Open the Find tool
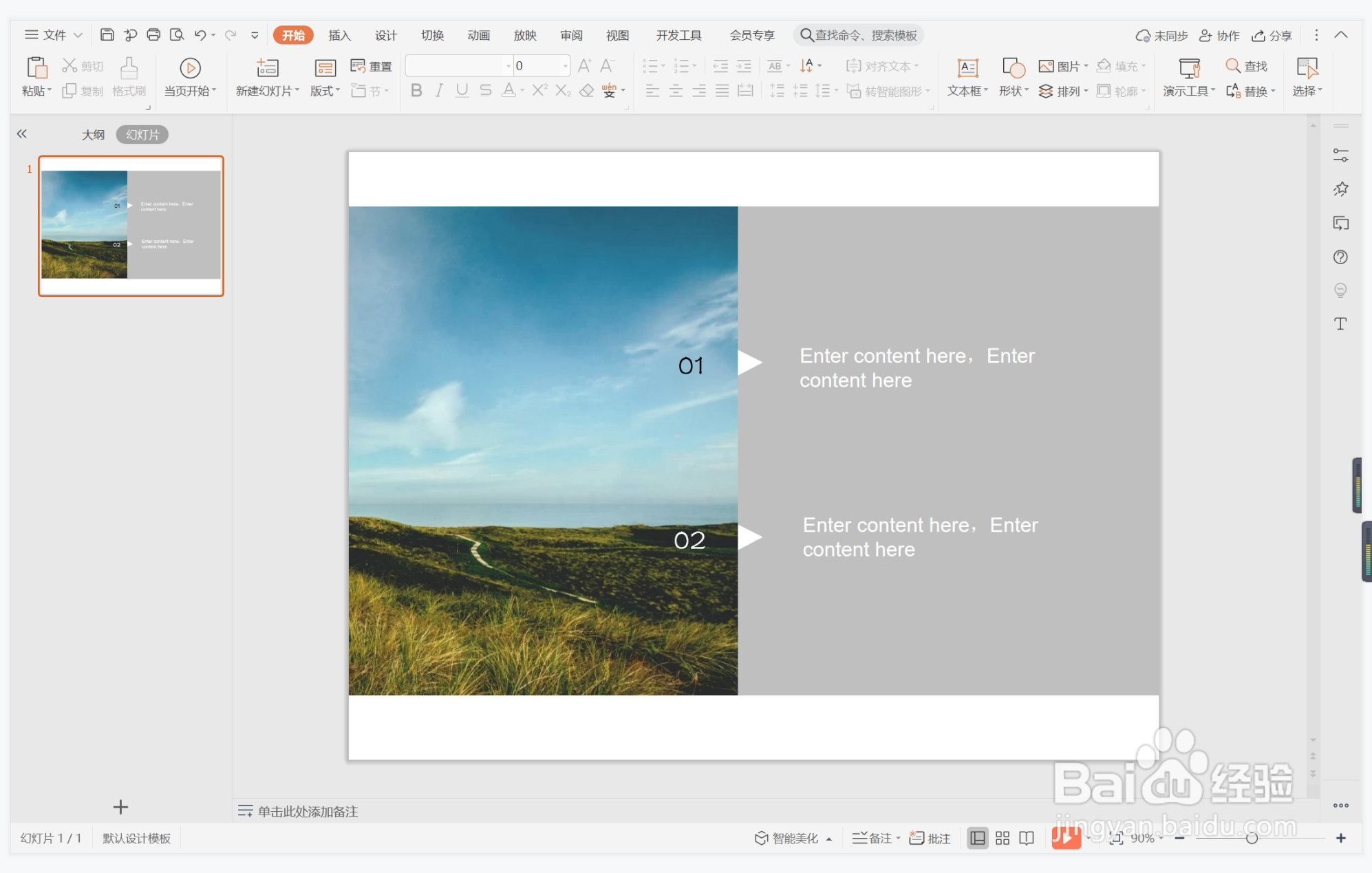Viewport: 1372px width, 873px height. click(1246, 66)
